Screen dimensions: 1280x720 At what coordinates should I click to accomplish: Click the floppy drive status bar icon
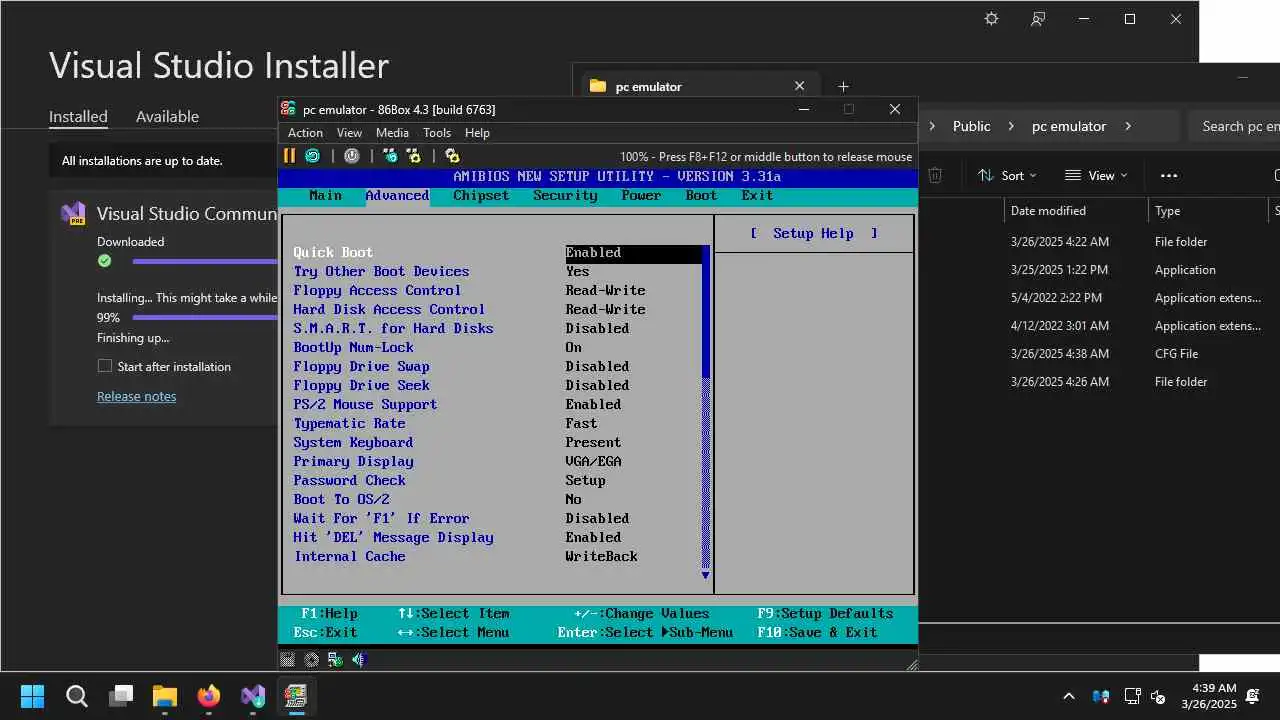288,660
